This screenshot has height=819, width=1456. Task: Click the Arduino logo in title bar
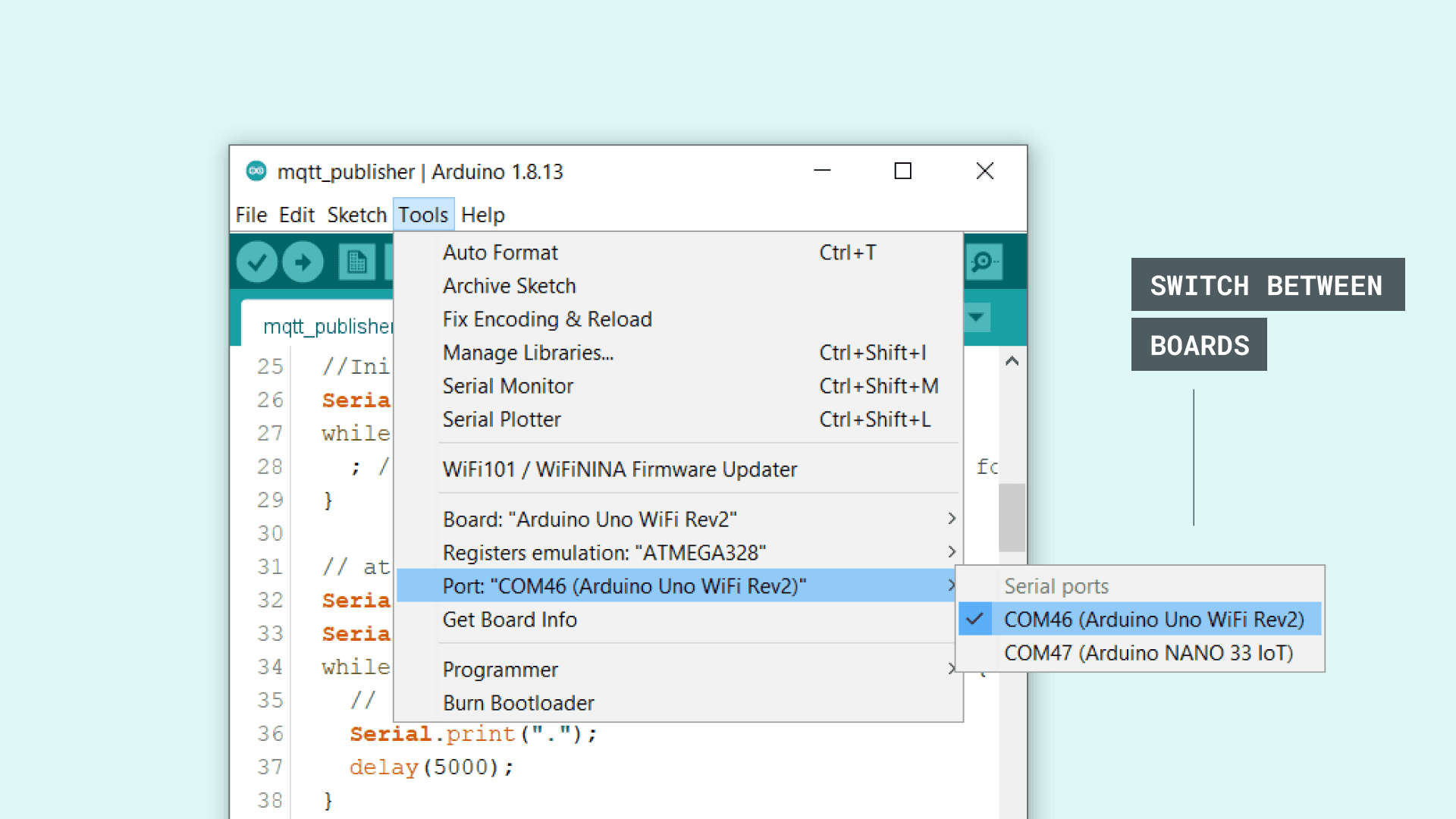(x=256, y=171)
